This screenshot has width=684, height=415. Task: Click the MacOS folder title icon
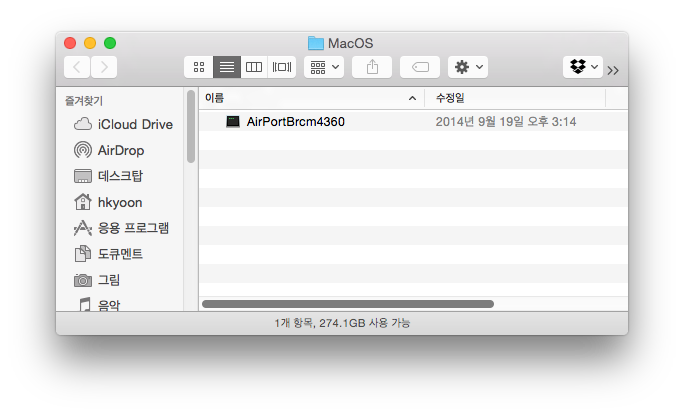(x=316, y=43)
